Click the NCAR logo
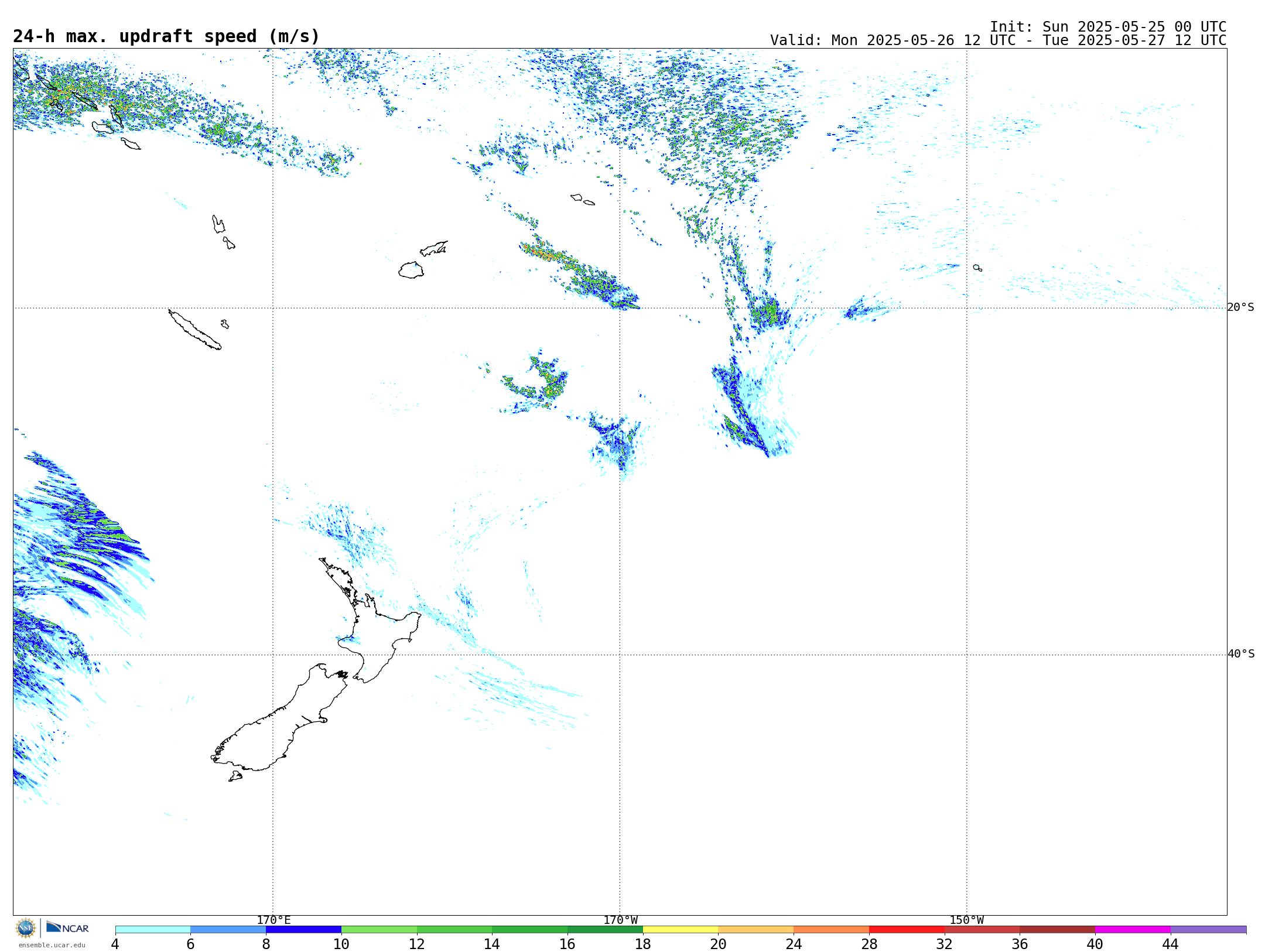Screen dimensions: 1265x952 (x=67, y=927)
